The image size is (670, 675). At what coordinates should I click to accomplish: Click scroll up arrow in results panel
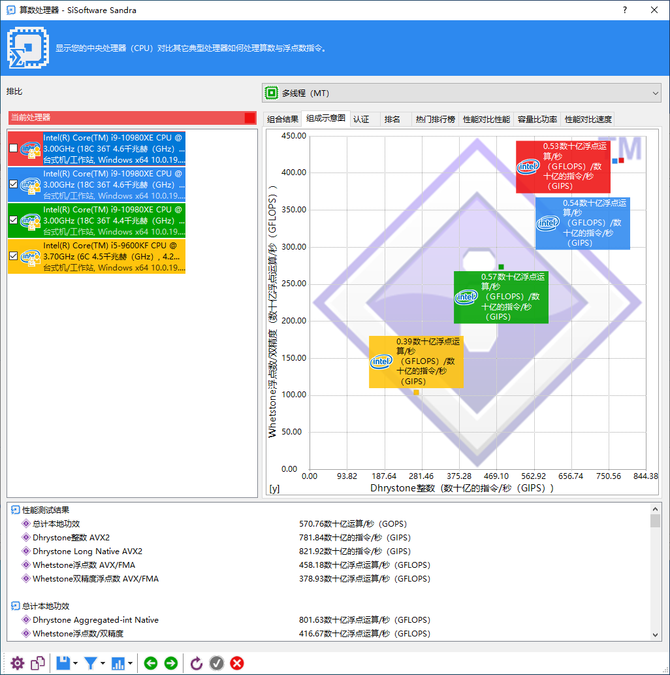pos(655,509)
